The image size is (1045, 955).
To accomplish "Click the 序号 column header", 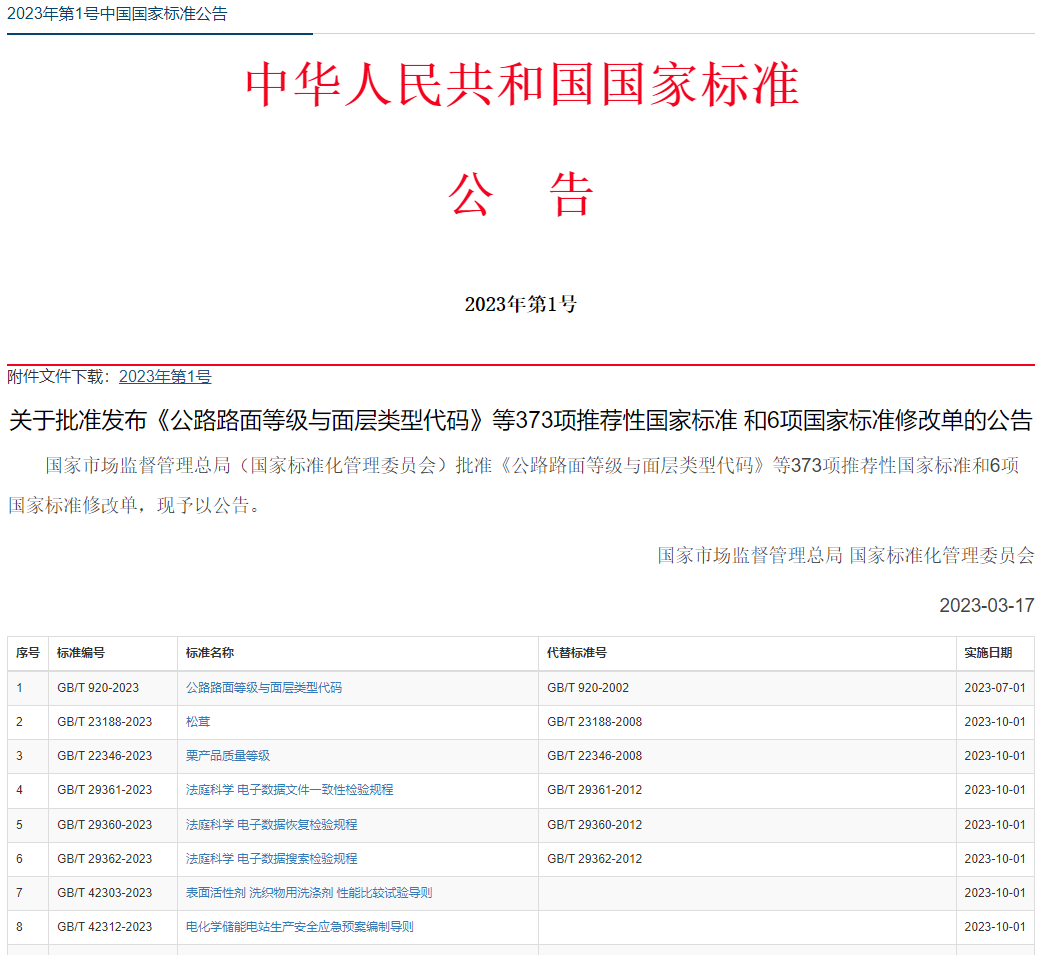I will 28,653.
